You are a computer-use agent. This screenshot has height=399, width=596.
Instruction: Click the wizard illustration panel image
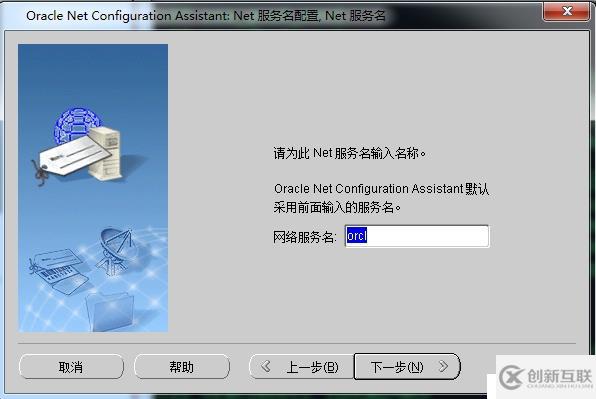click(93, 188)
